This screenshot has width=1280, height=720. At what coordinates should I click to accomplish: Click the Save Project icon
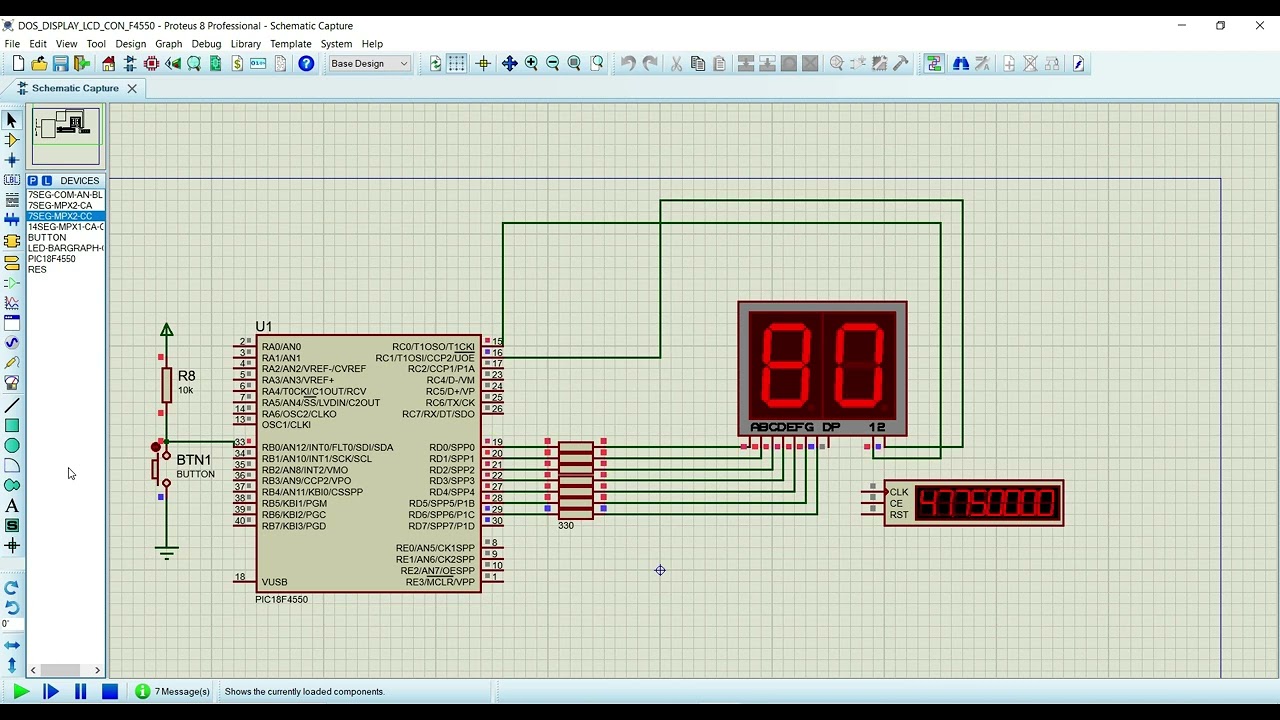point(60,64)
